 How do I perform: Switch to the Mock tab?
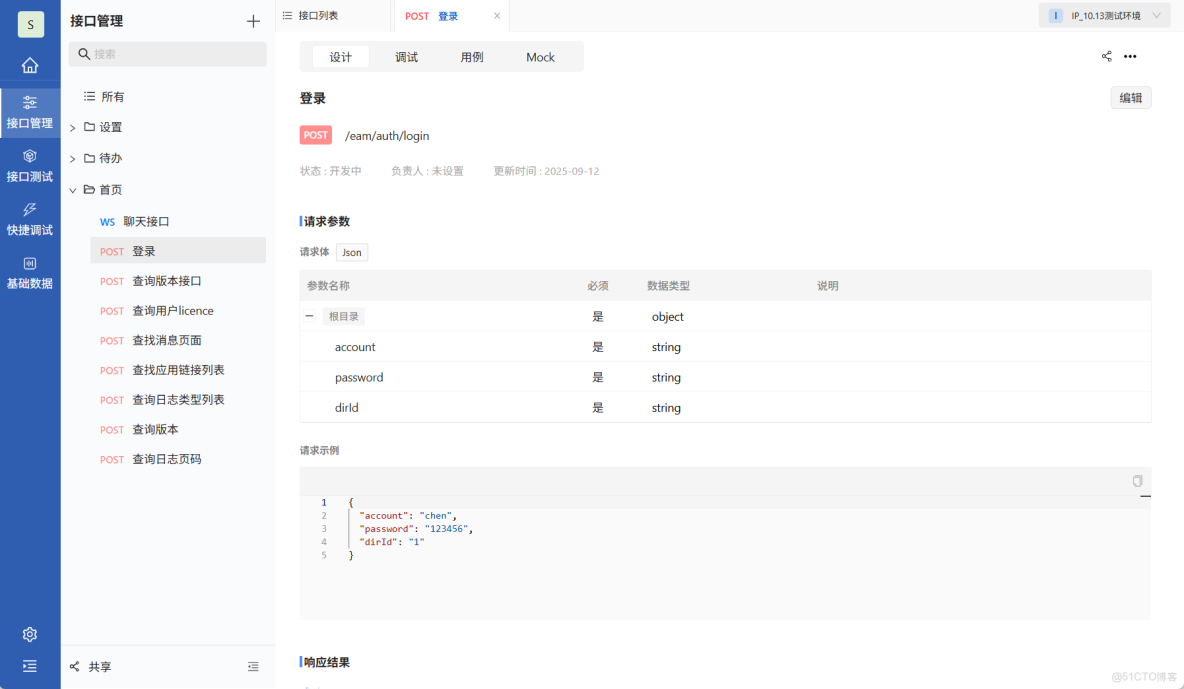[540, 57]
